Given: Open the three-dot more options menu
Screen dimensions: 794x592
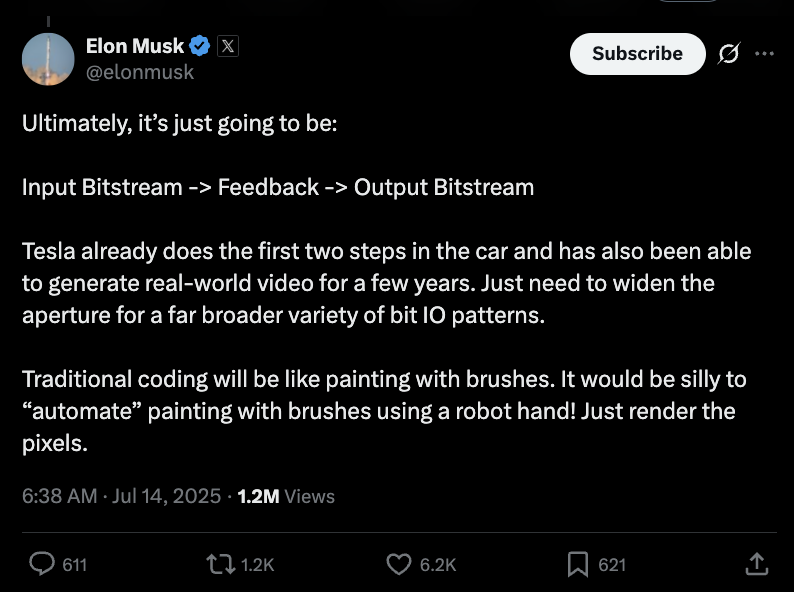Looking at the screenshot, I should tap(764, 53).
